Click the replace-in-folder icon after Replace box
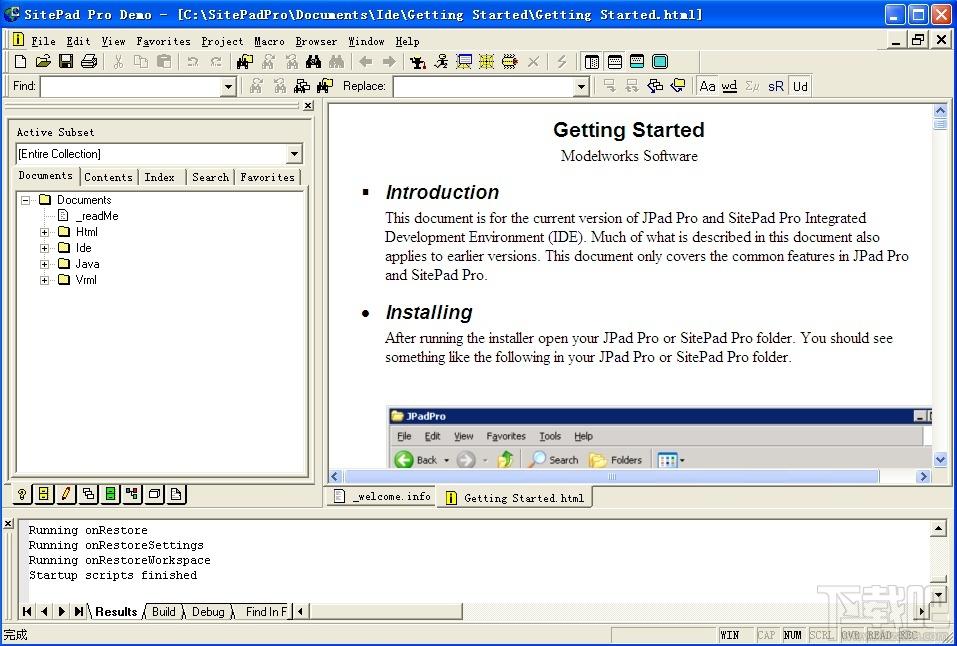The image size is (957, 646). 678,86
